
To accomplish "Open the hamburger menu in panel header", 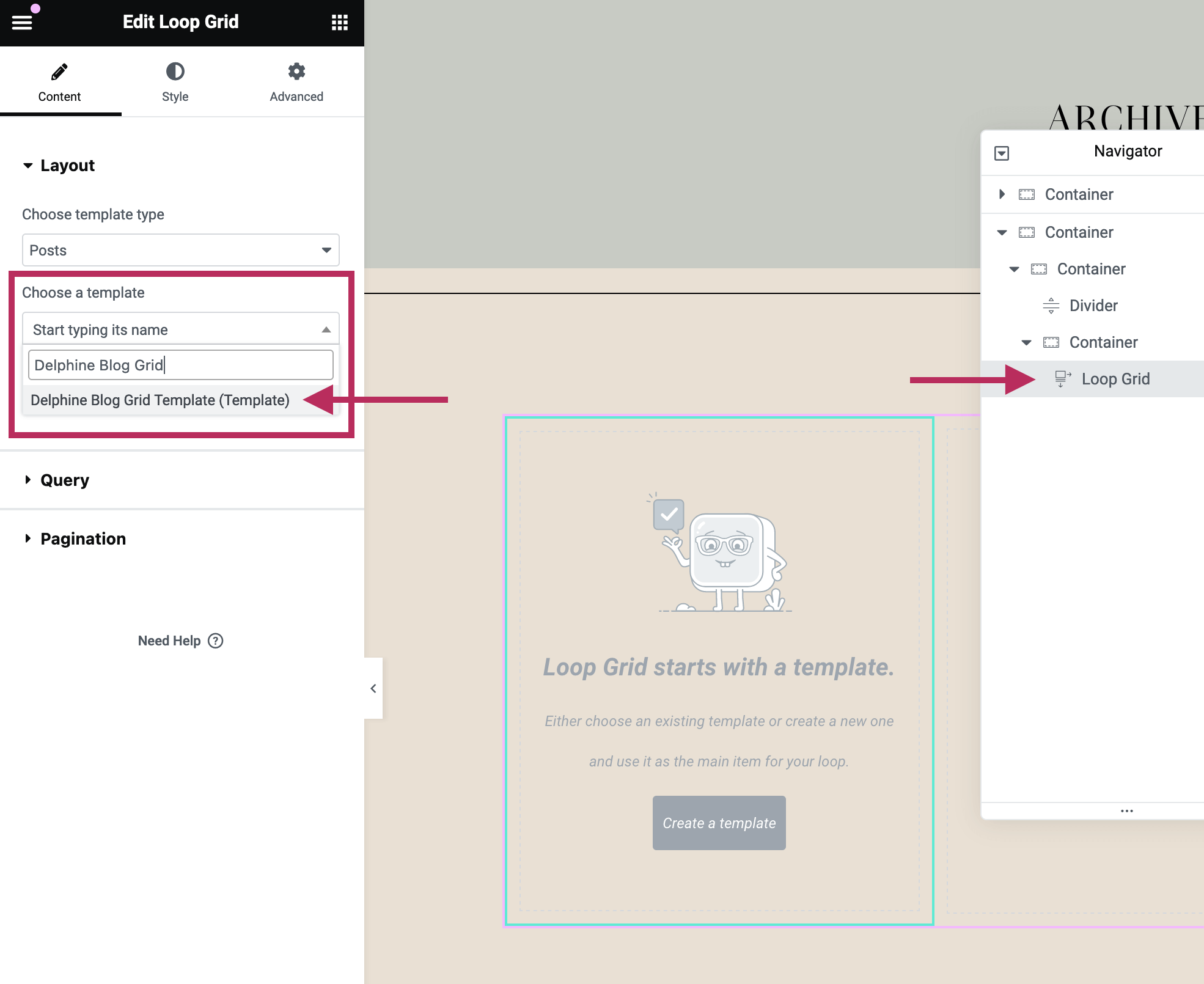I will pyautogui.click(x=22, y=23).
